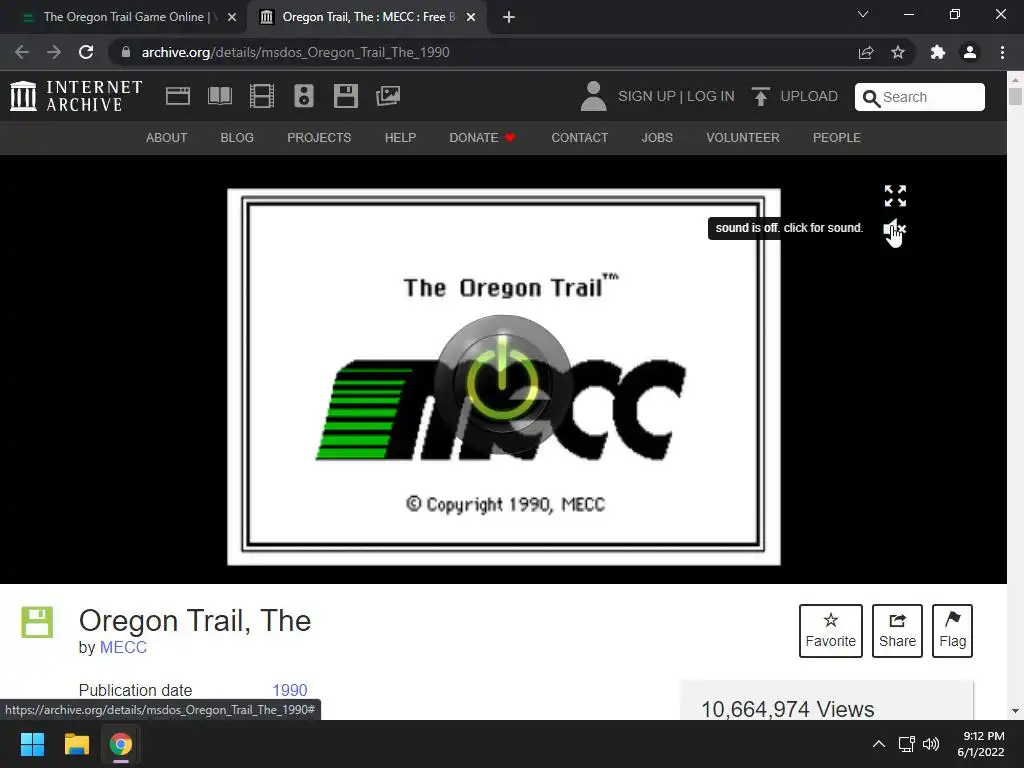1024x768 pixels.
Task: Open the clock showing 9:12 PM
Action: (x=981, y=744)
